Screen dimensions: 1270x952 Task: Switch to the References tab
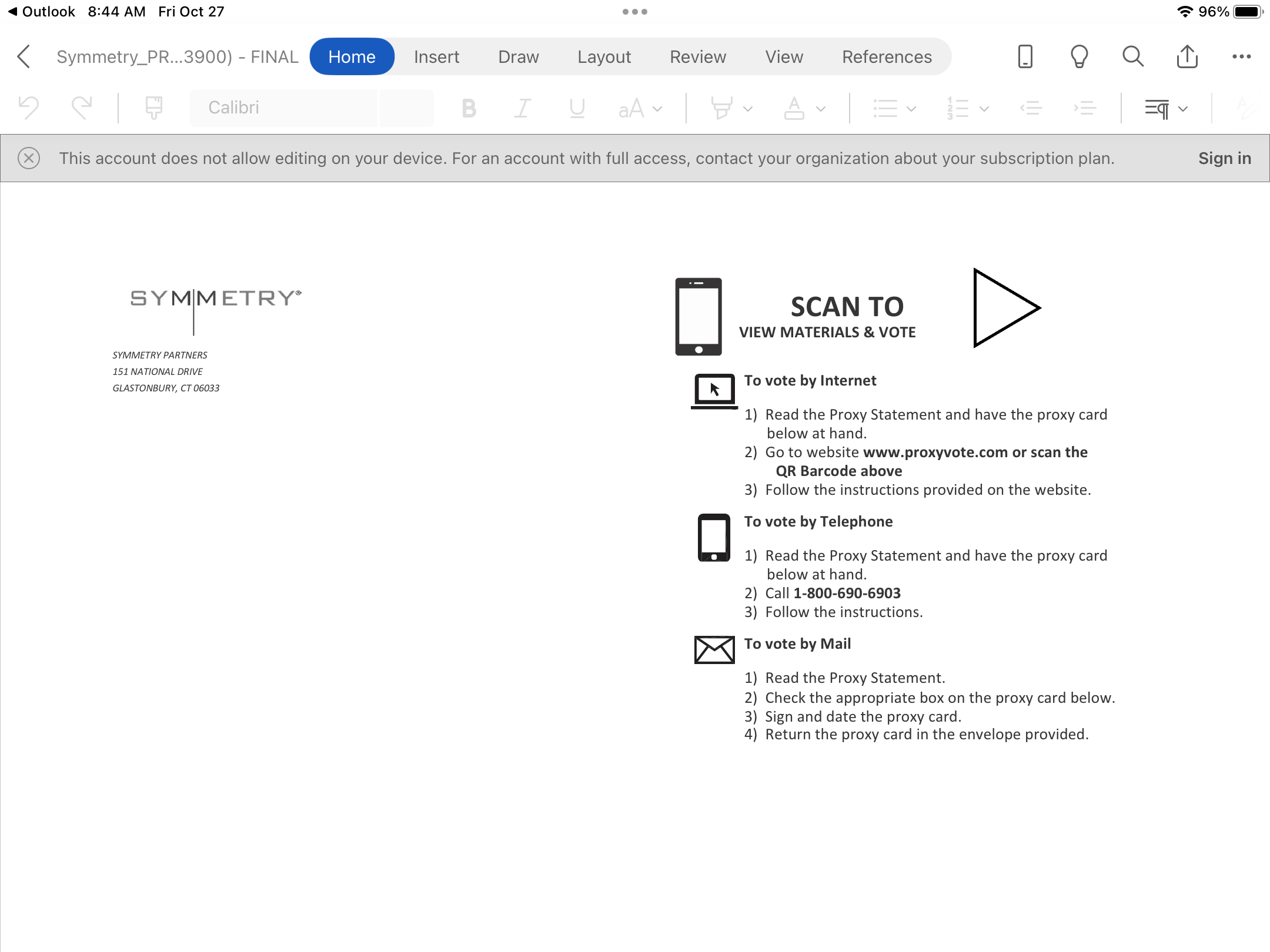[x=887, y=57]
